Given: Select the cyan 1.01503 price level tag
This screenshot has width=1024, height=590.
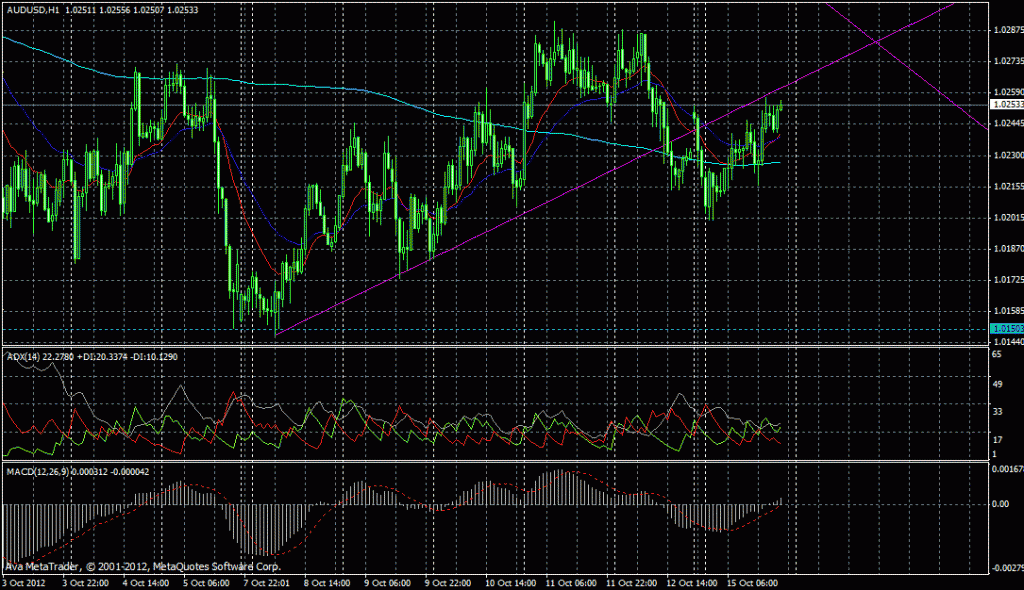Looking at the screenshot, I should click(x=1005, y=328).
